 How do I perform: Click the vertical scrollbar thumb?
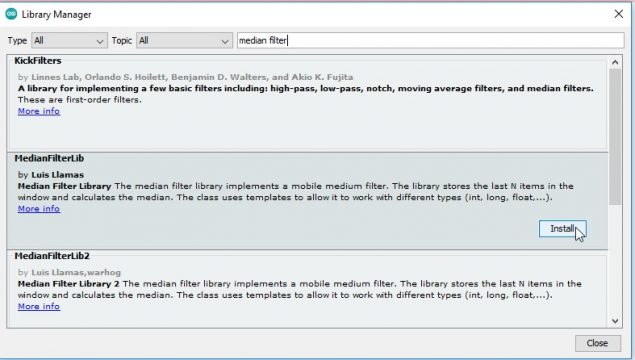tap(615, 137)
